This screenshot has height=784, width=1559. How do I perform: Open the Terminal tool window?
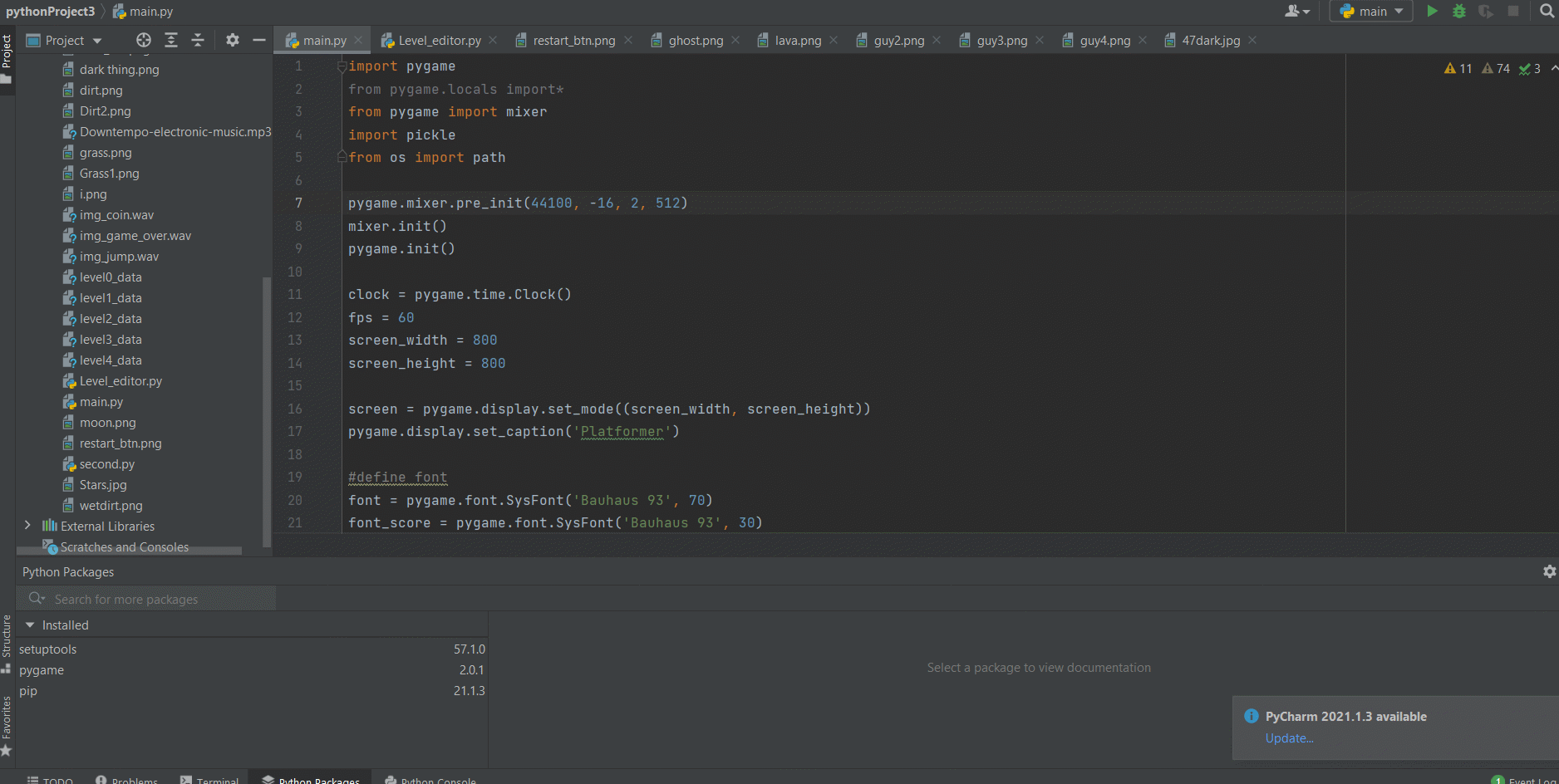click(x=209, y=780)
